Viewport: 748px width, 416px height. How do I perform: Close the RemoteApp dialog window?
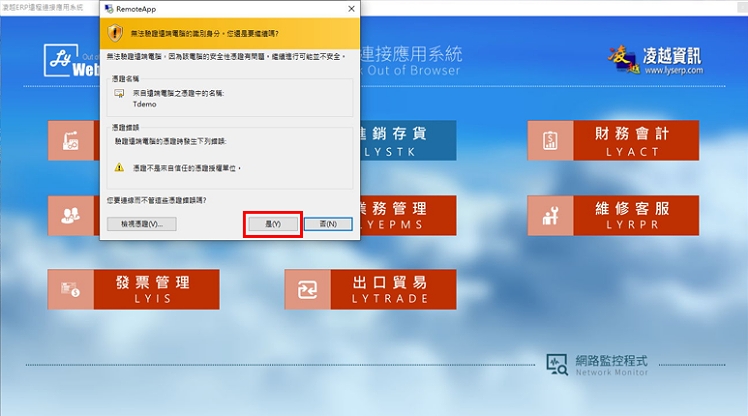(x=350, y=7)
